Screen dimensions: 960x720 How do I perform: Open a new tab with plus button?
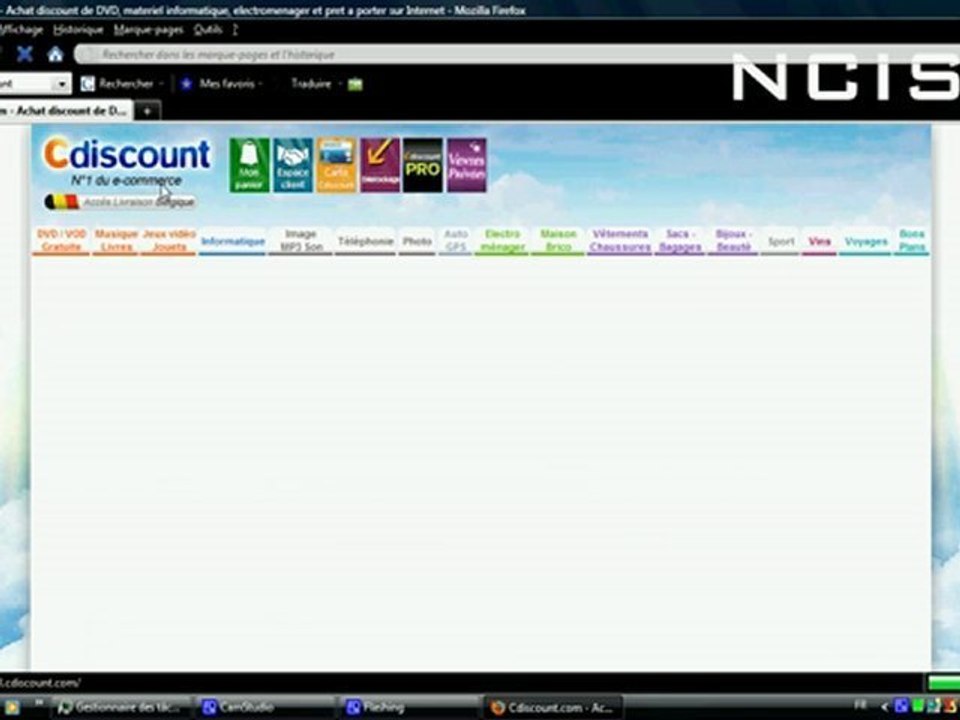147,111
